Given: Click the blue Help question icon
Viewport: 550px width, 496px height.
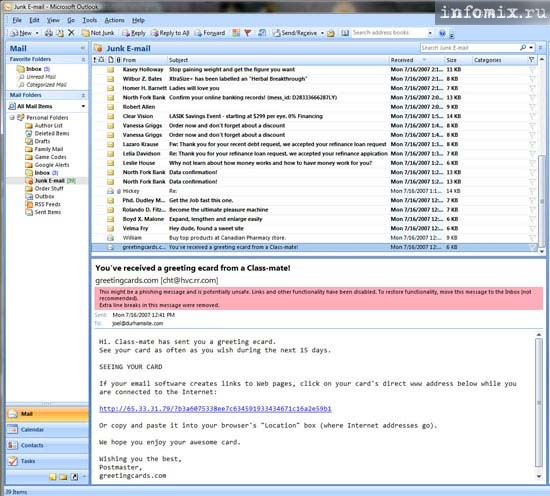Looking at the screenshot, I should [443, 33].
